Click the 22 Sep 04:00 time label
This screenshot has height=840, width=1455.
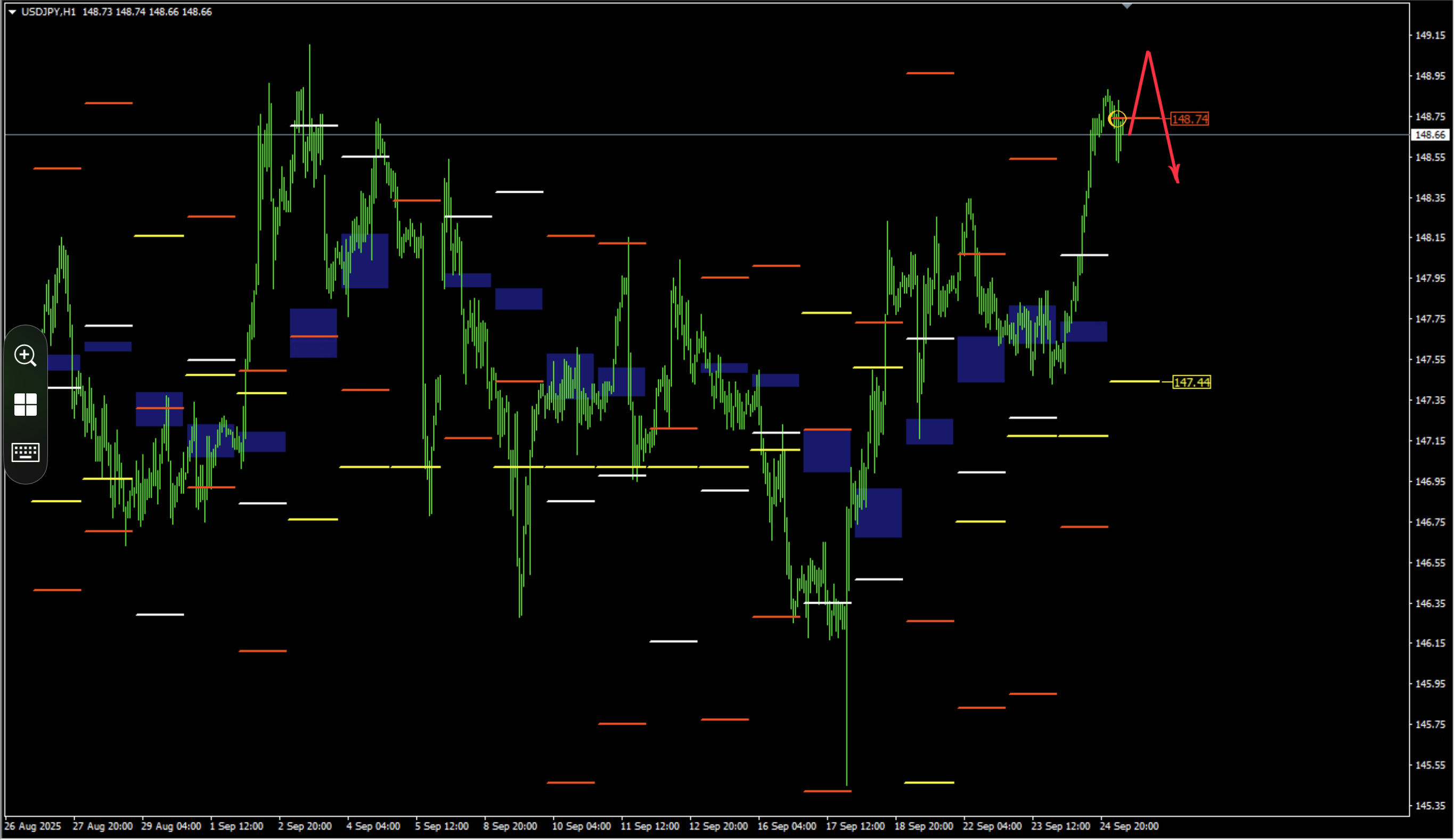tap(992, 826)
